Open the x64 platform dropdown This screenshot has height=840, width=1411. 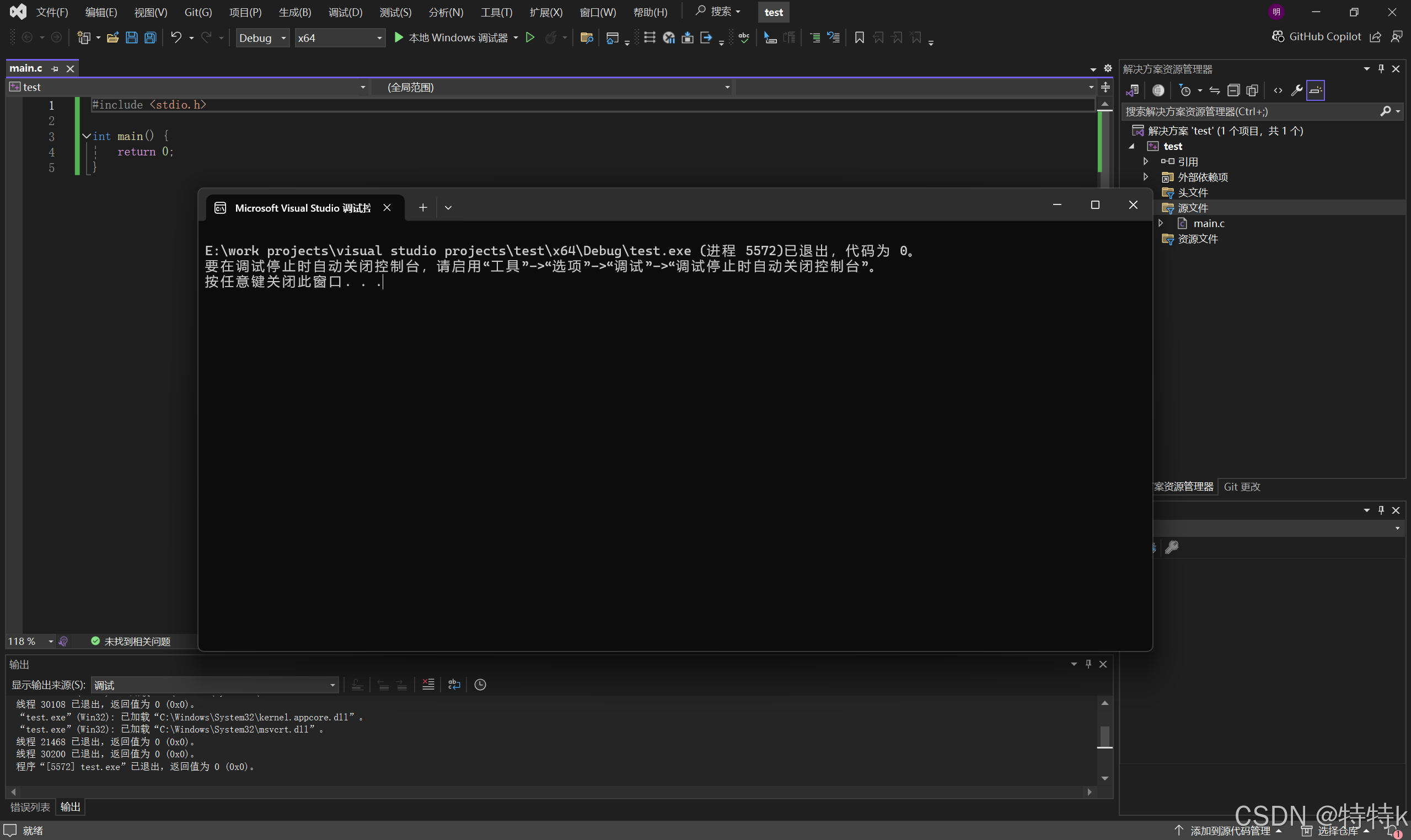[340, 38]
